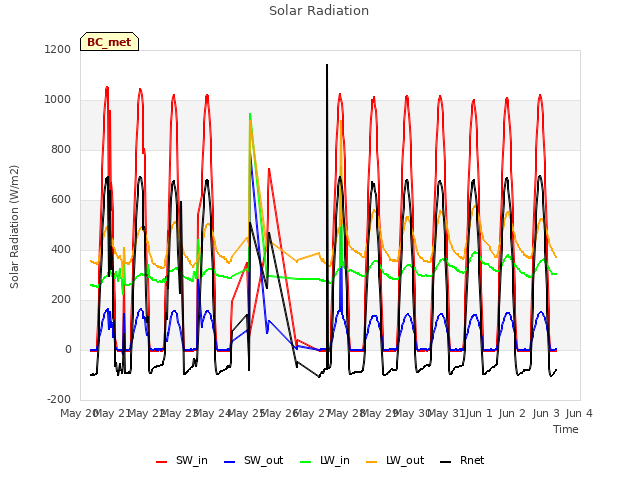Click the Jun 1 x-axis date label
This screenshot has height=480, width=640.
click(x=479, y=413)
